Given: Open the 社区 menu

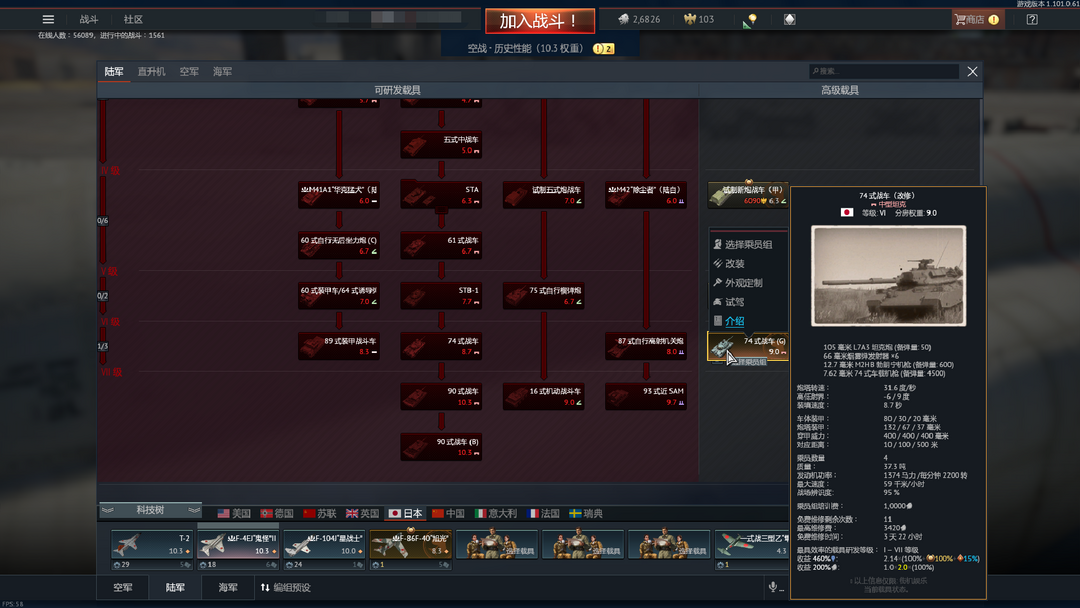Looking at the screenshot, I should tap(133, 19).
